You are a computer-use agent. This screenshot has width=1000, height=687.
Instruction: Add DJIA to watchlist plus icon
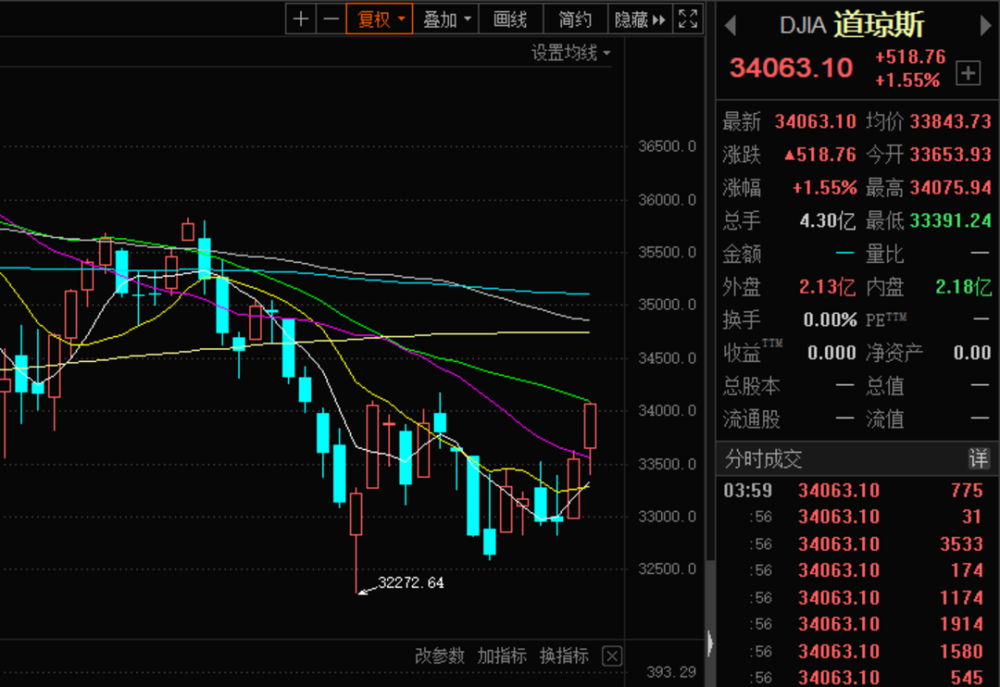pos(967,73)
